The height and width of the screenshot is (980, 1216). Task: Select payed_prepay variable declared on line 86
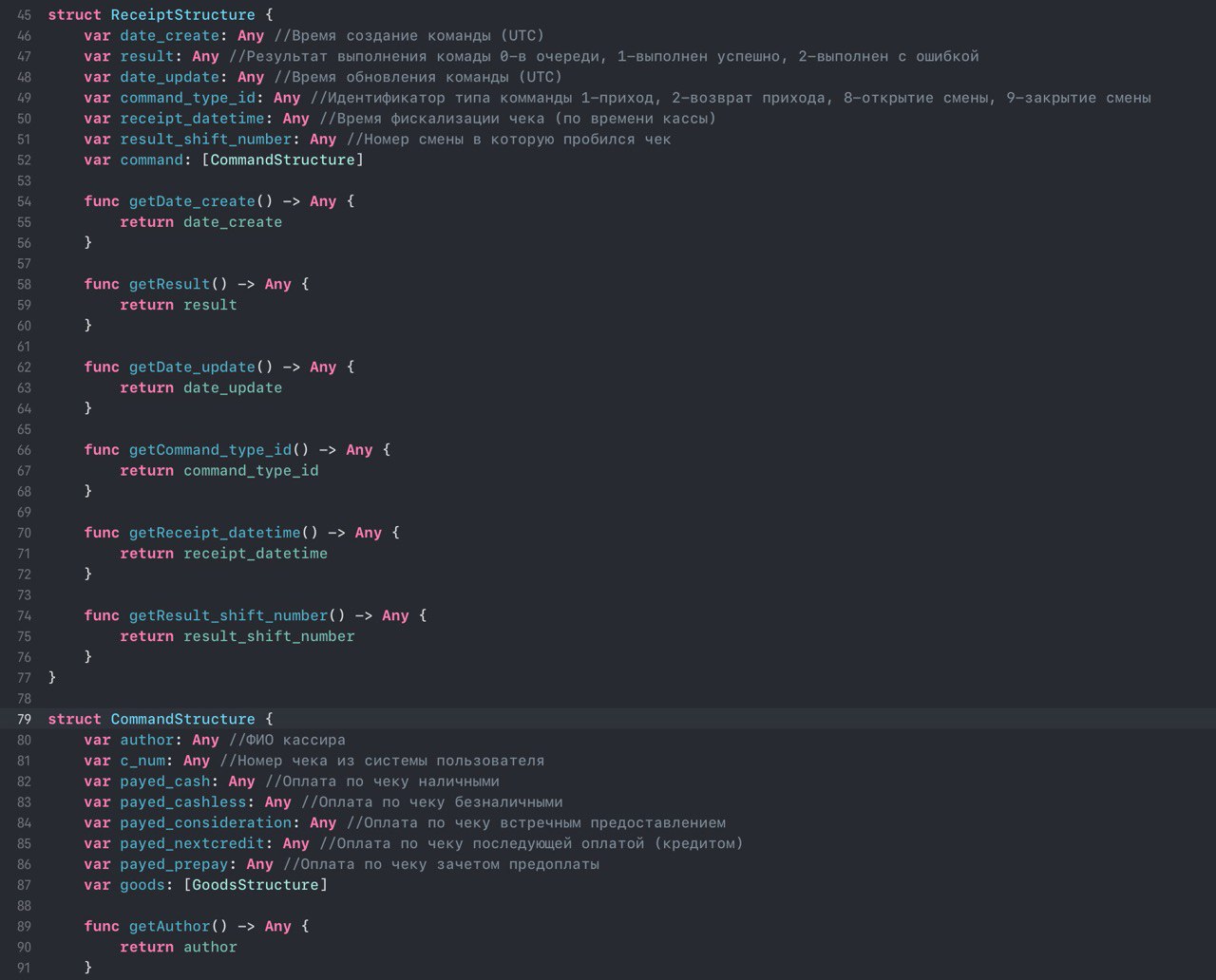pyautogui.click(x=174, y=864)
